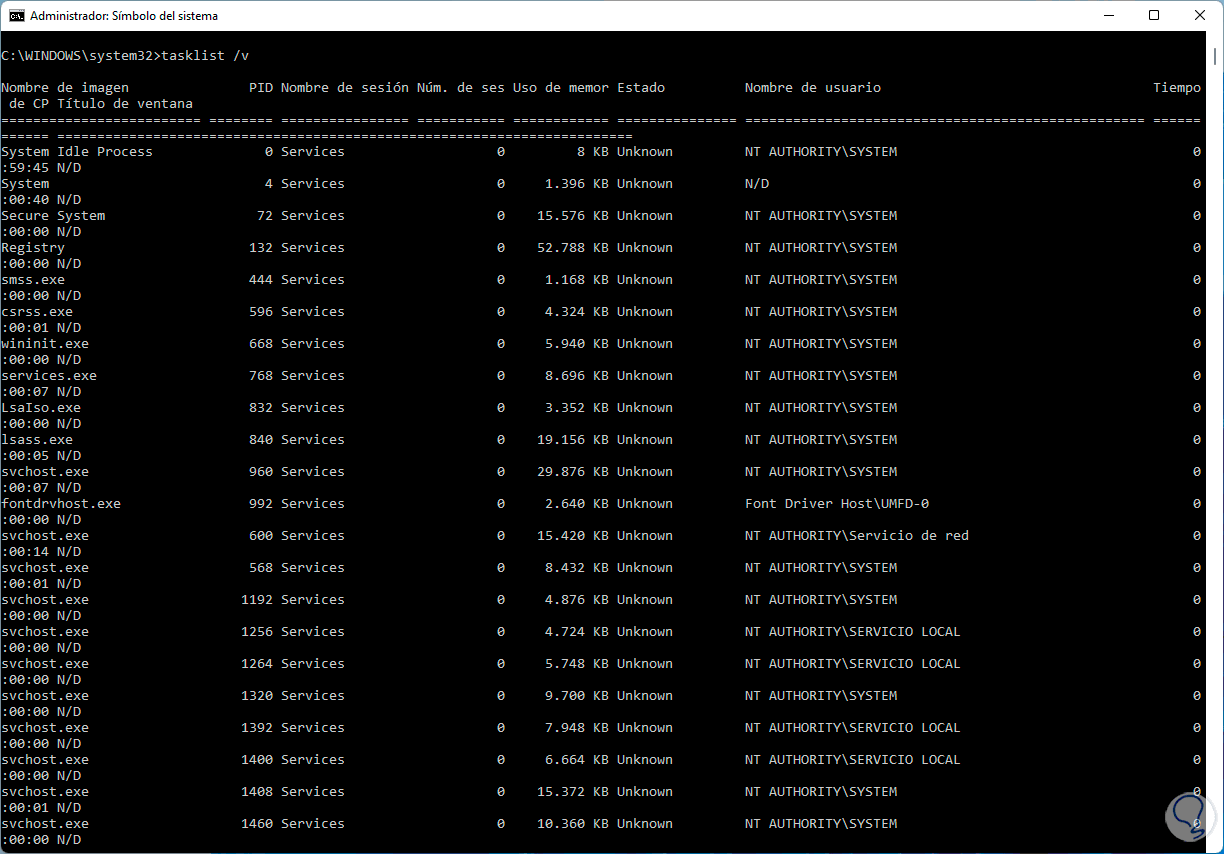Screen dimensions: 1224x854
Task: Select the fontdrvhost.exe entry
Action: 60,503
